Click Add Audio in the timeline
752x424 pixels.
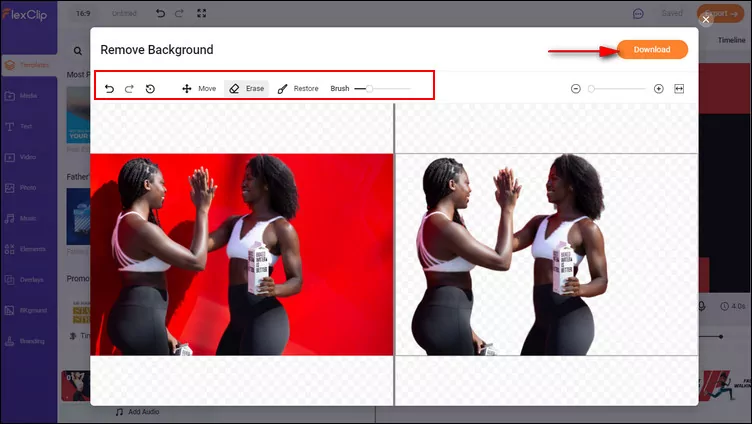pyautogui.click(x=138, y=412)
